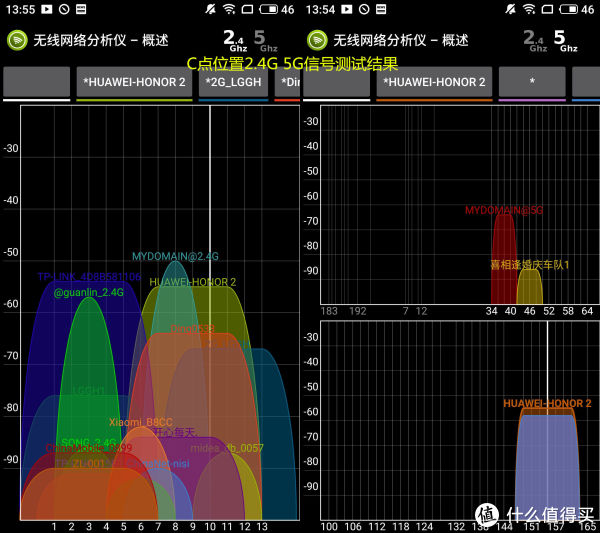The image size is (600, 533).
Task: Tap the Wi-Fi signal icon in right status bar
Action: (x=529, y=9)
